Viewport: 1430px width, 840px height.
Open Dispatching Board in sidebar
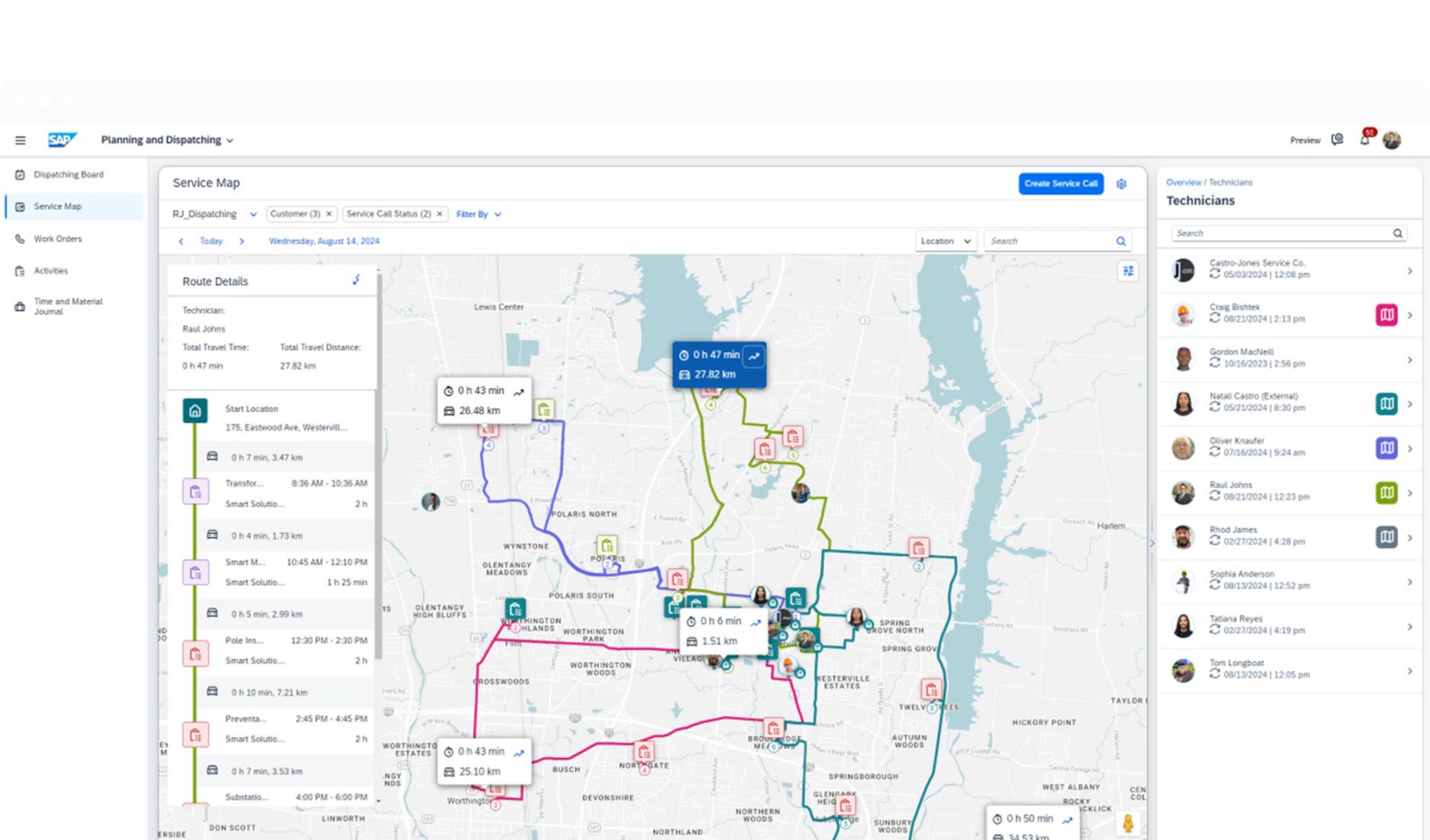pyautogui.click(x=68, y=175)
